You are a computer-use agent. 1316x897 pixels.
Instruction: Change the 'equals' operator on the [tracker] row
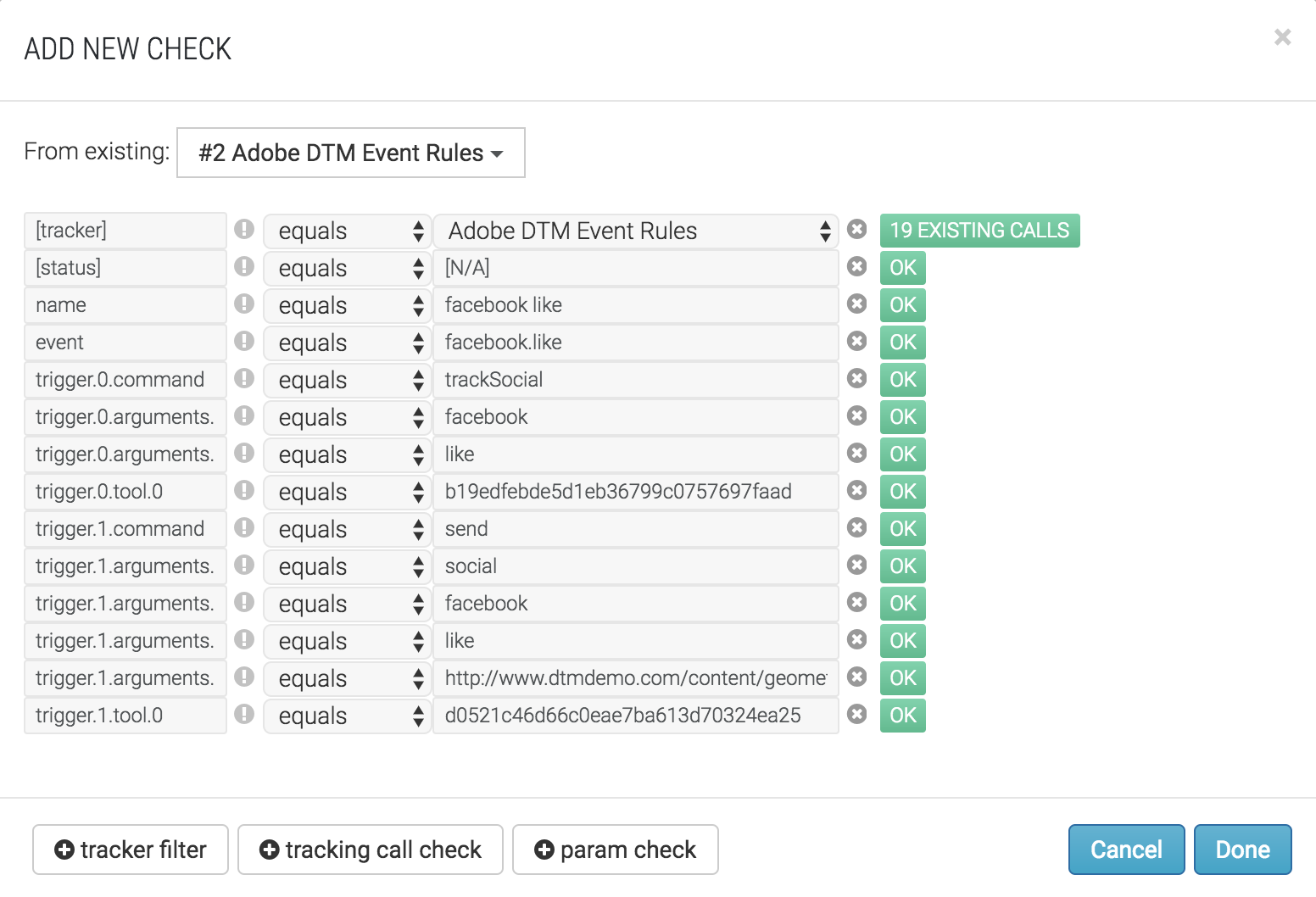[347, 231]
